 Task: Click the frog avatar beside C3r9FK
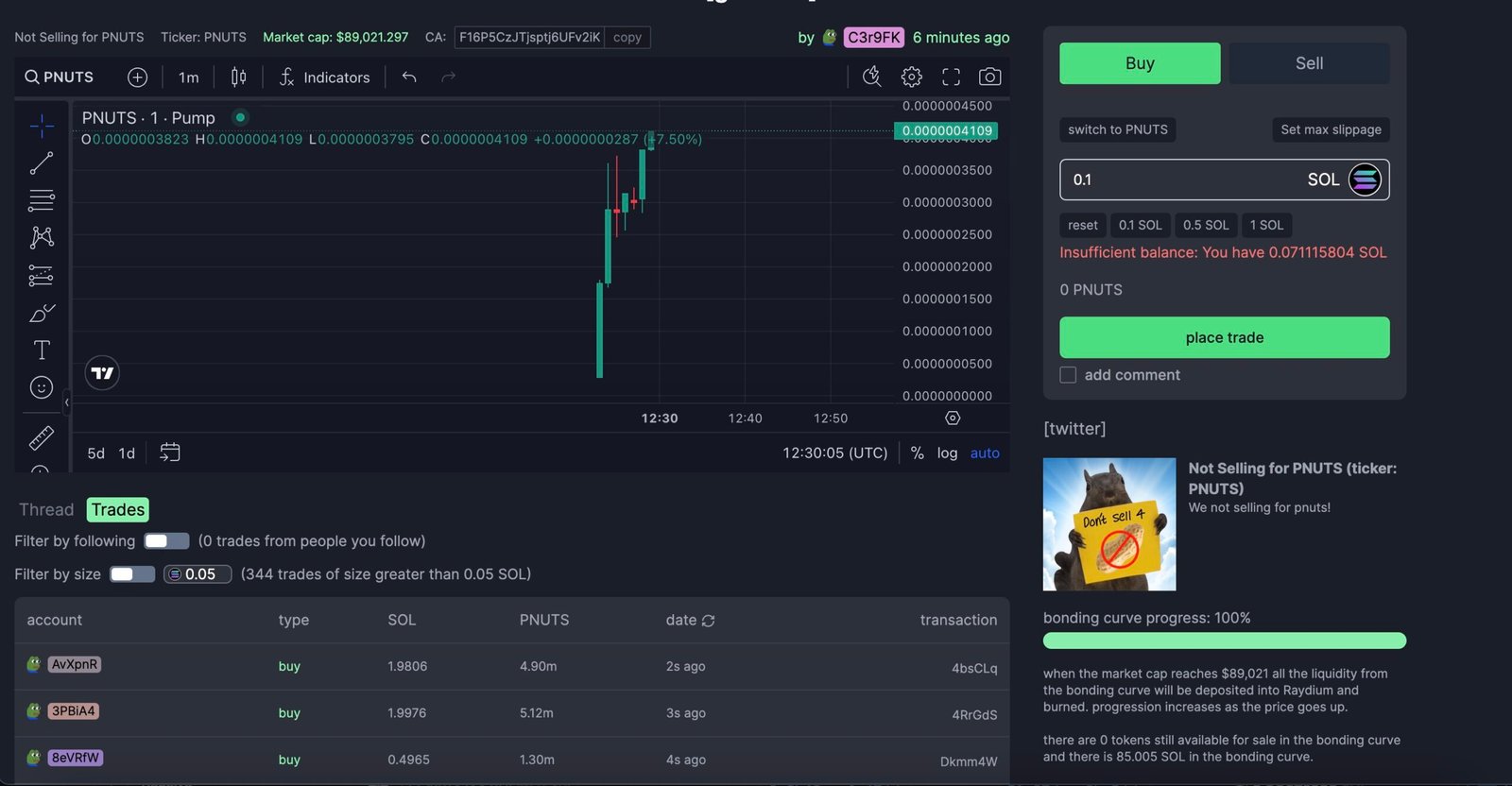(x=830, y=38)
